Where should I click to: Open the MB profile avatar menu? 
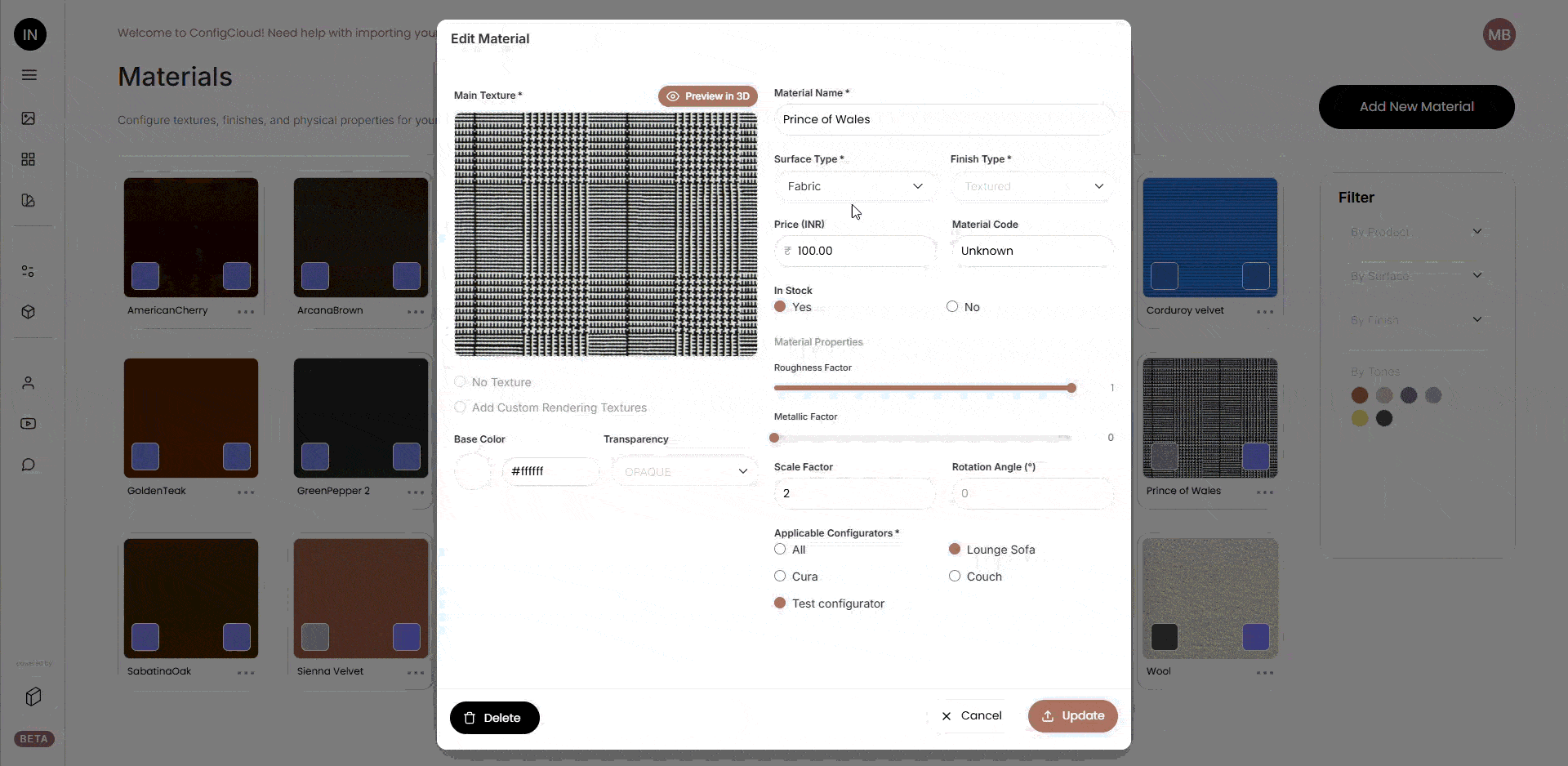pyautogui.click(x=1499, y=34)
